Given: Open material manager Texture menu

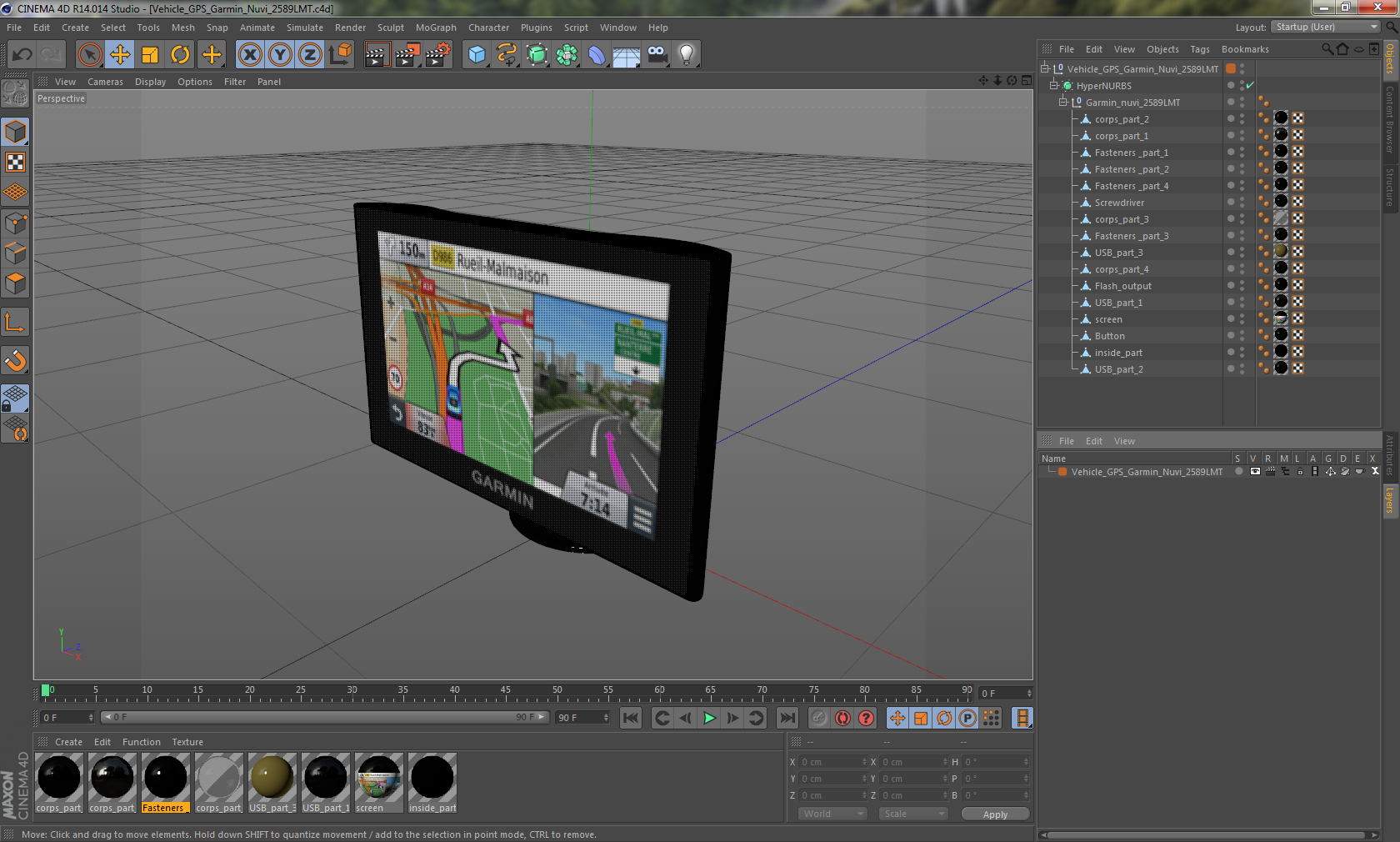Looking at the screenshot, I should (x=187, y=742).
